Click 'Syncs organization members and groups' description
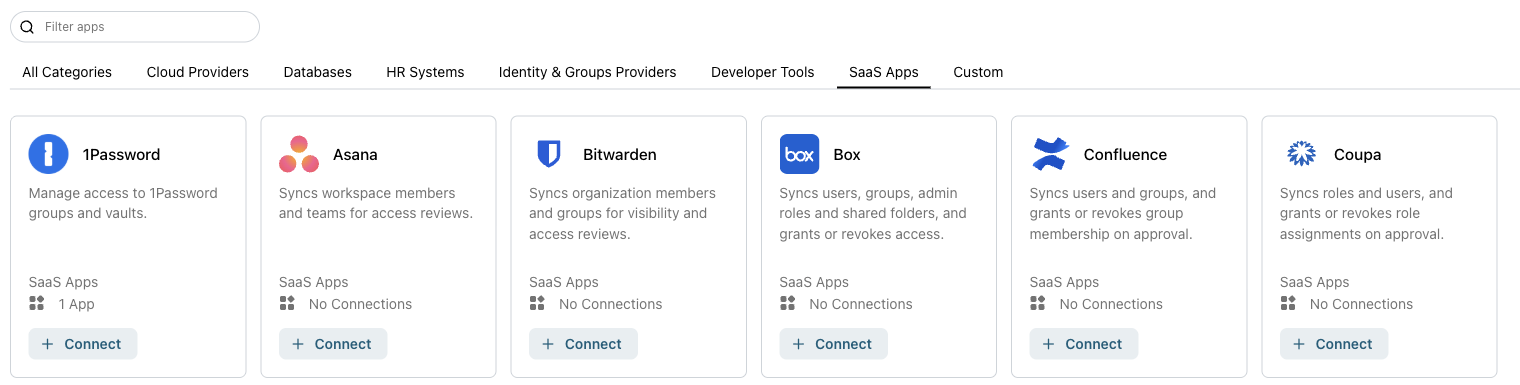This screenshot has height=385, width=1520. (622, 214)
